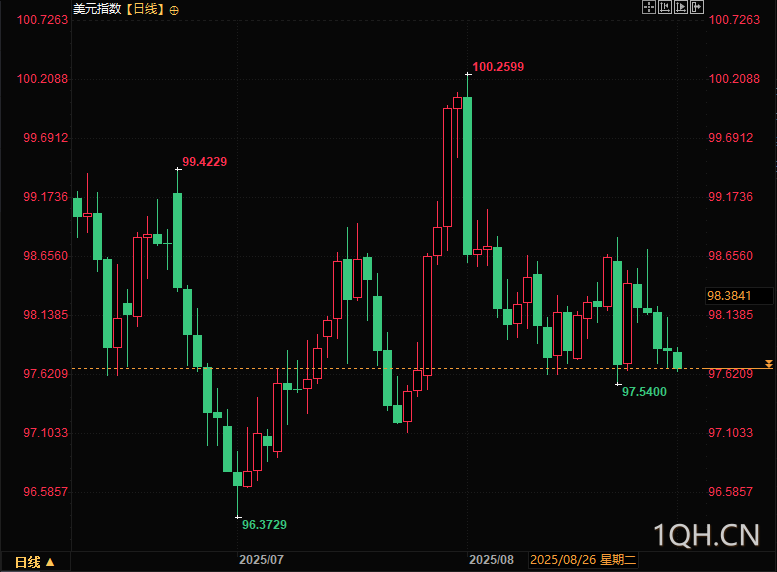Click the 100.2599 high price label

click(x=498, y=67)
